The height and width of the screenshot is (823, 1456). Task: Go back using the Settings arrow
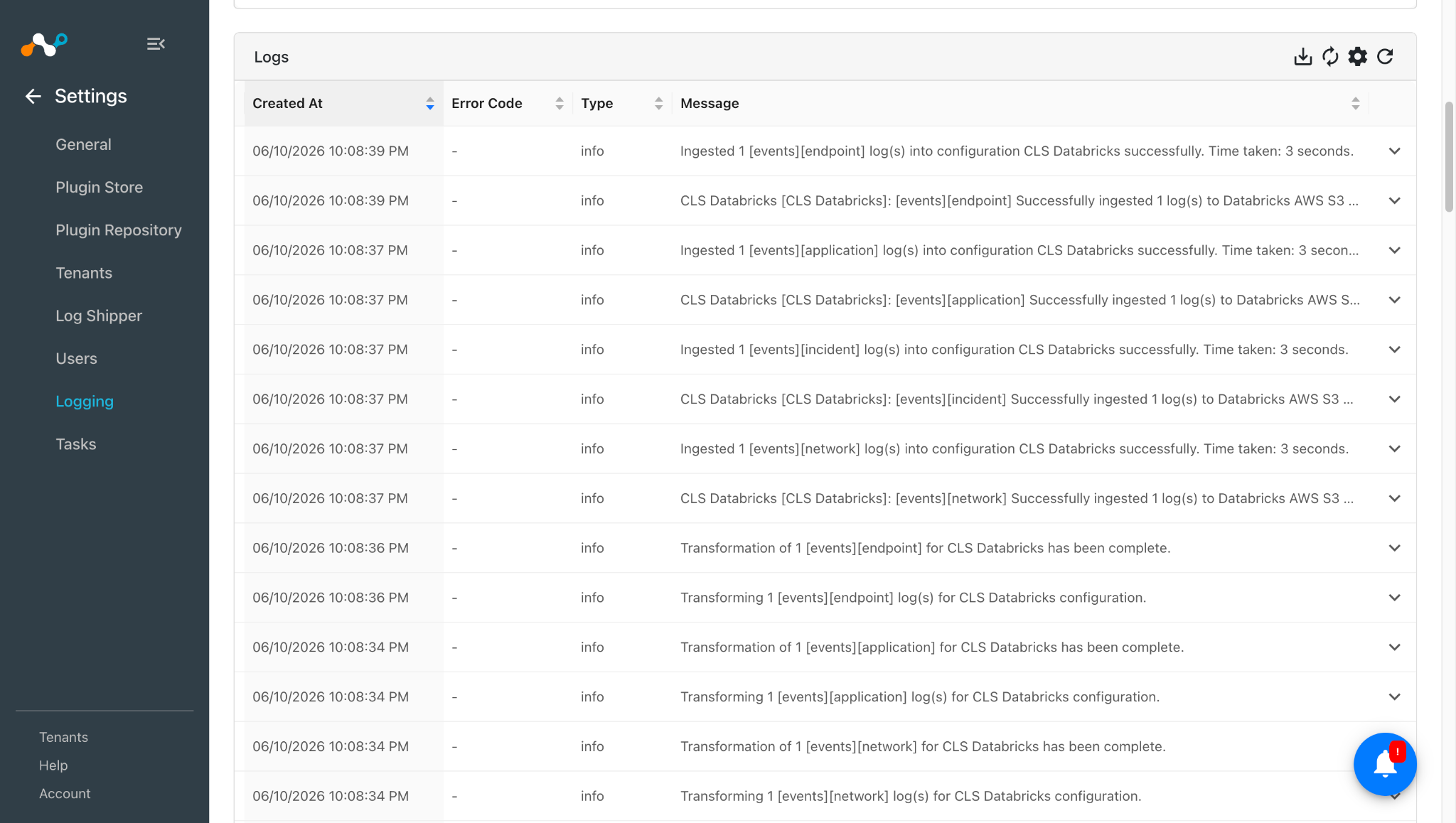(x=33, y=96)
